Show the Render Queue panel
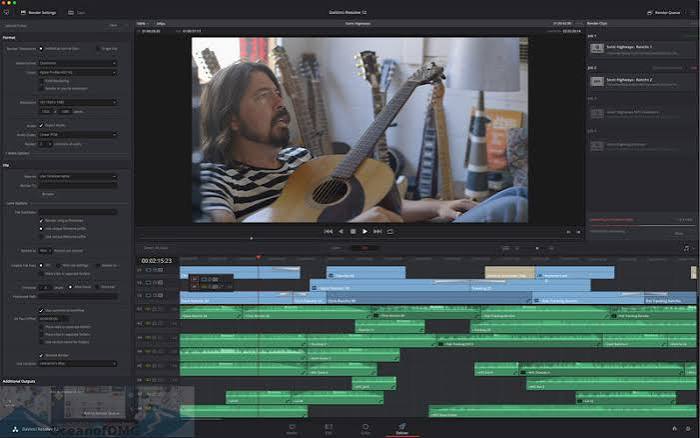 (663, 13)
